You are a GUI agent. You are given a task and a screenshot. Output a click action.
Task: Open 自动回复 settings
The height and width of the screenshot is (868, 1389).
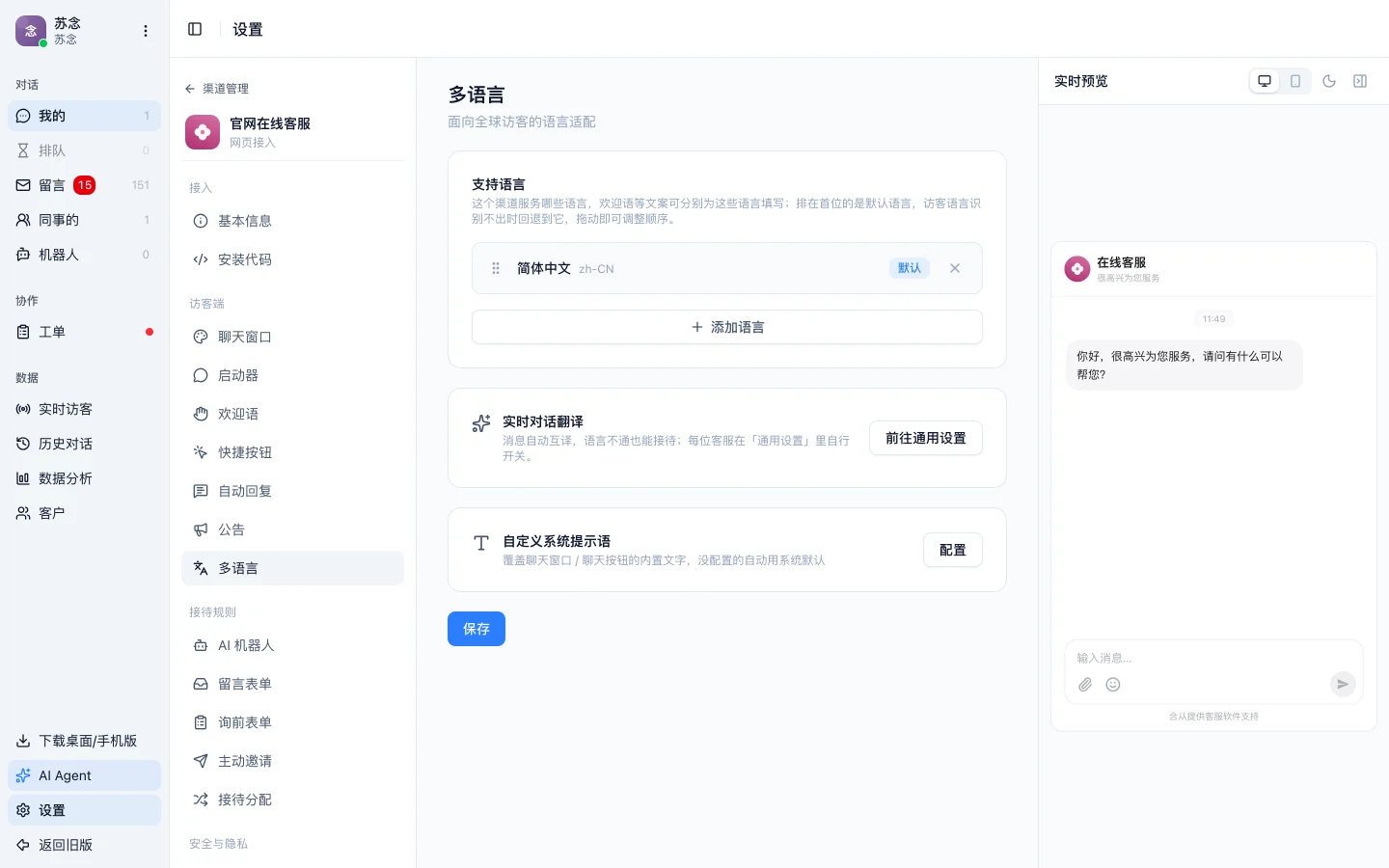(292, 491)
